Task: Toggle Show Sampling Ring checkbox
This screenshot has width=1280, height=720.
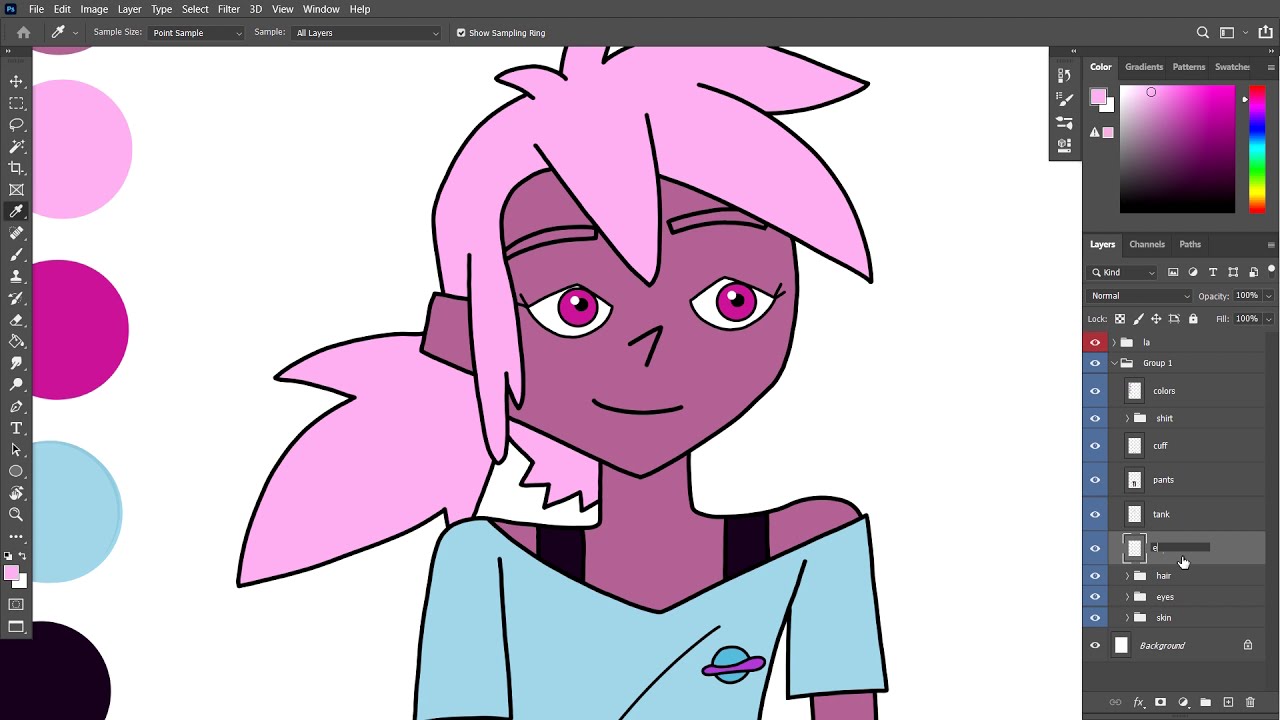Action: [x=461, y=33]
